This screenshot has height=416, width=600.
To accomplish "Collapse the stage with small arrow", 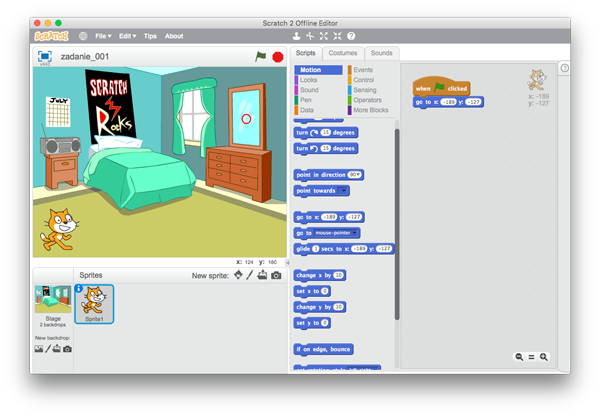I will point(287,263).
